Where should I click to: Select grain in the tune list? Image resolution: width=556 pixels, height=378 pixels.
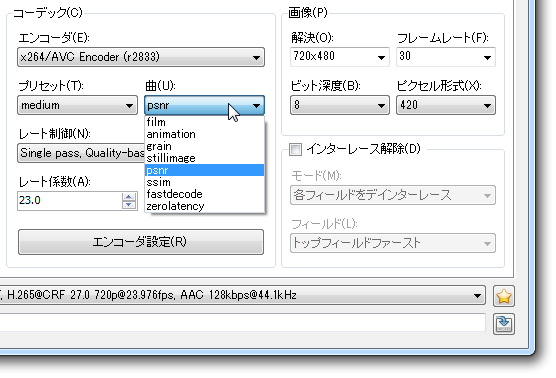(x=205, y=146)
